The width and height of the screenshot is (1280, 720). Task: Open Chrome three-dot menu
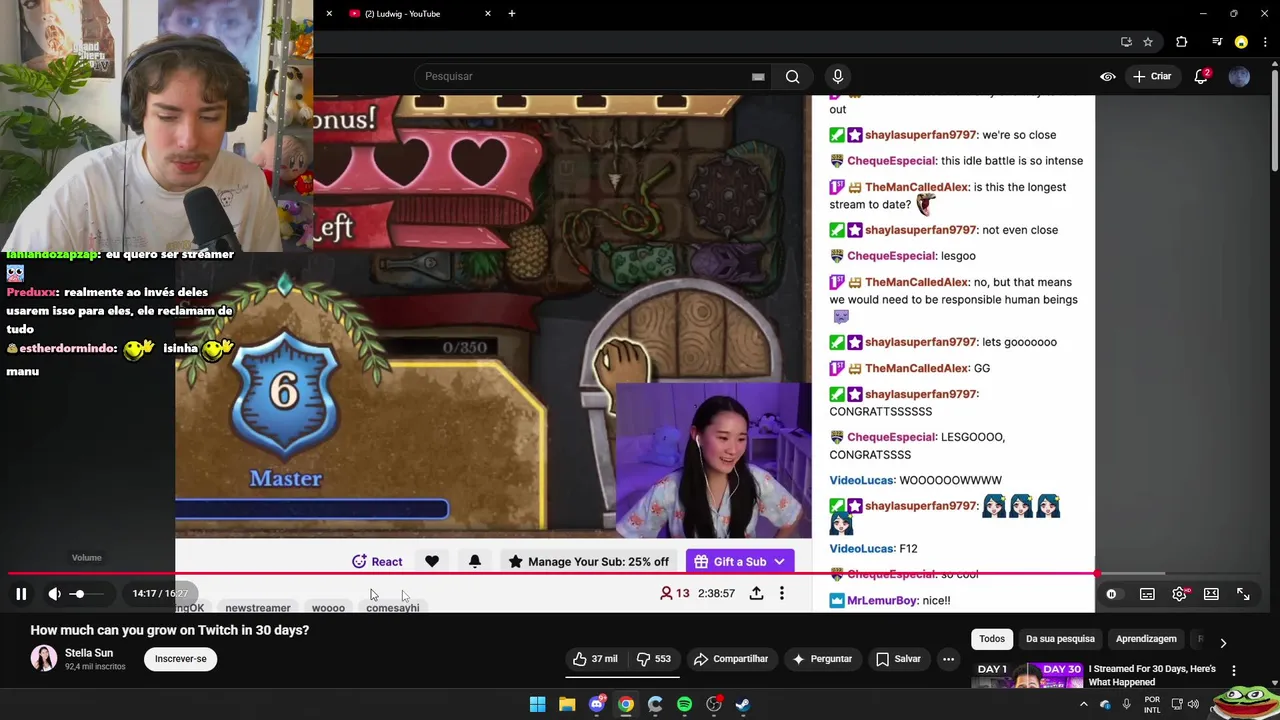pyautogui.click(x=1266, y=42)
